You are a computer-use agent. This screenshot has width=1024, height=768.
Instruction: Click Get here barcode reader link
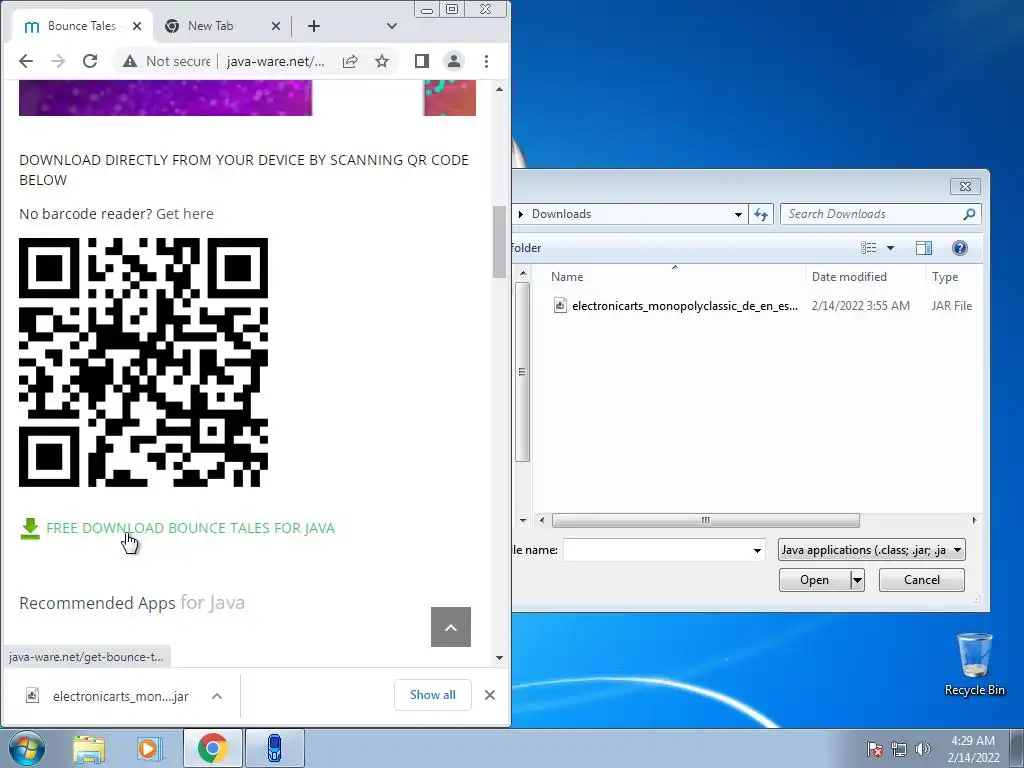click(x=185, y=214)
